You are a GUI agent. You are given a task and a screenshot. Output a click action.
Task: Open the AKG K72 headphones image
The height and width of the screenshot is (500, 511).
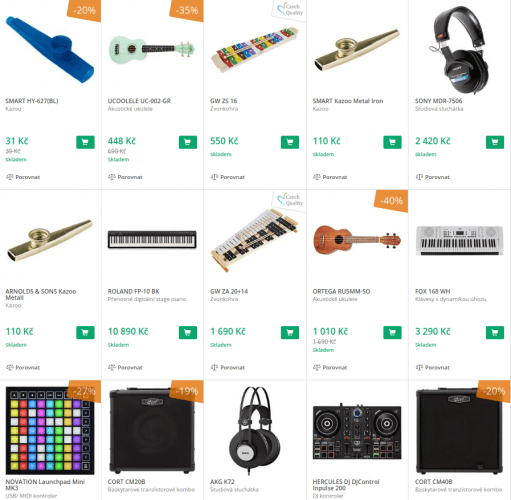pos(255,430)
